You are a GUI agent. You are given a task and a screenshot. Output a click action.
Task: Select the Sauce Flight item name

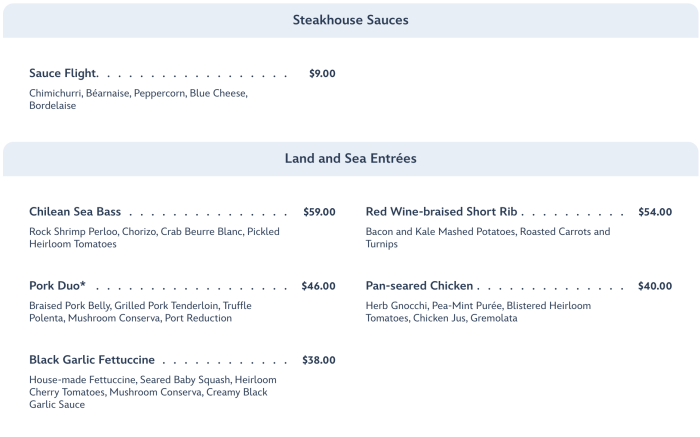coord(63,74)
